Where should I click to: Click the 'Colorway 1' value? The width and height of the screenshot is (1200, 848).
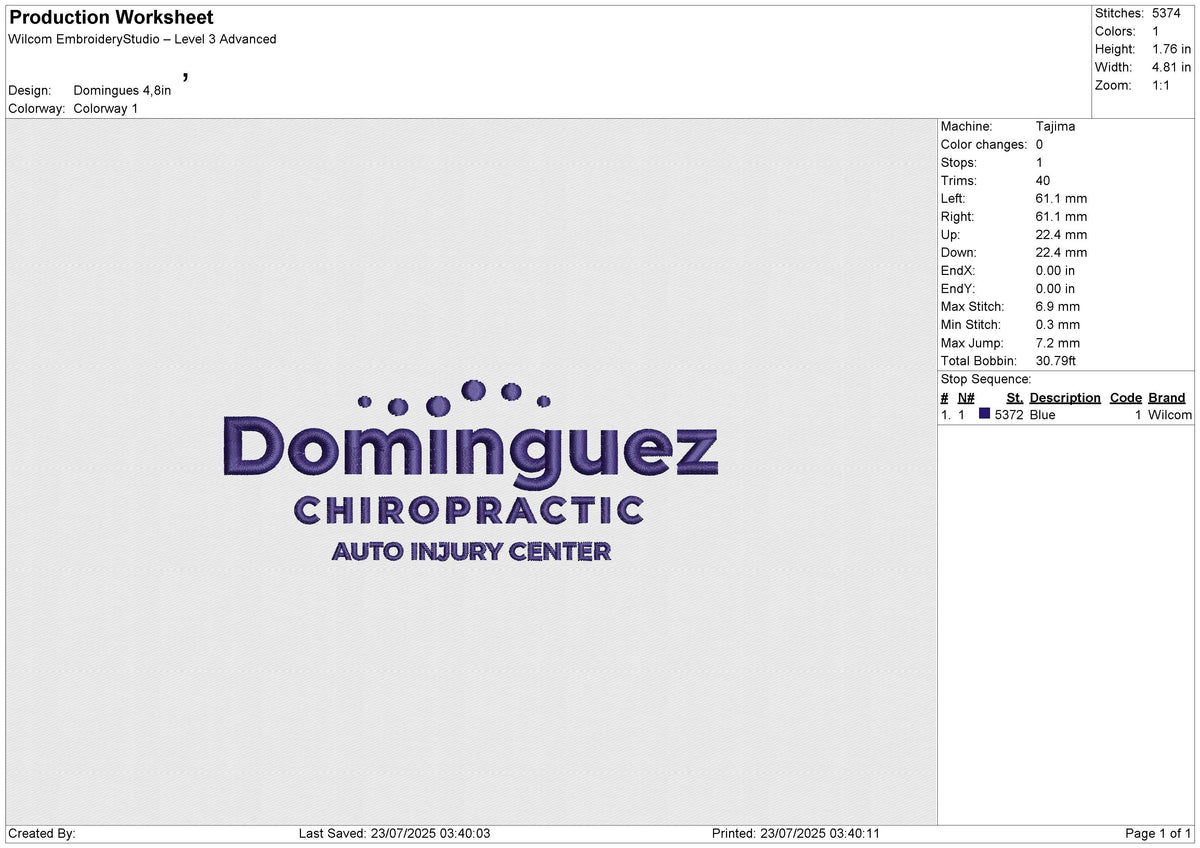tap(106, 108)
